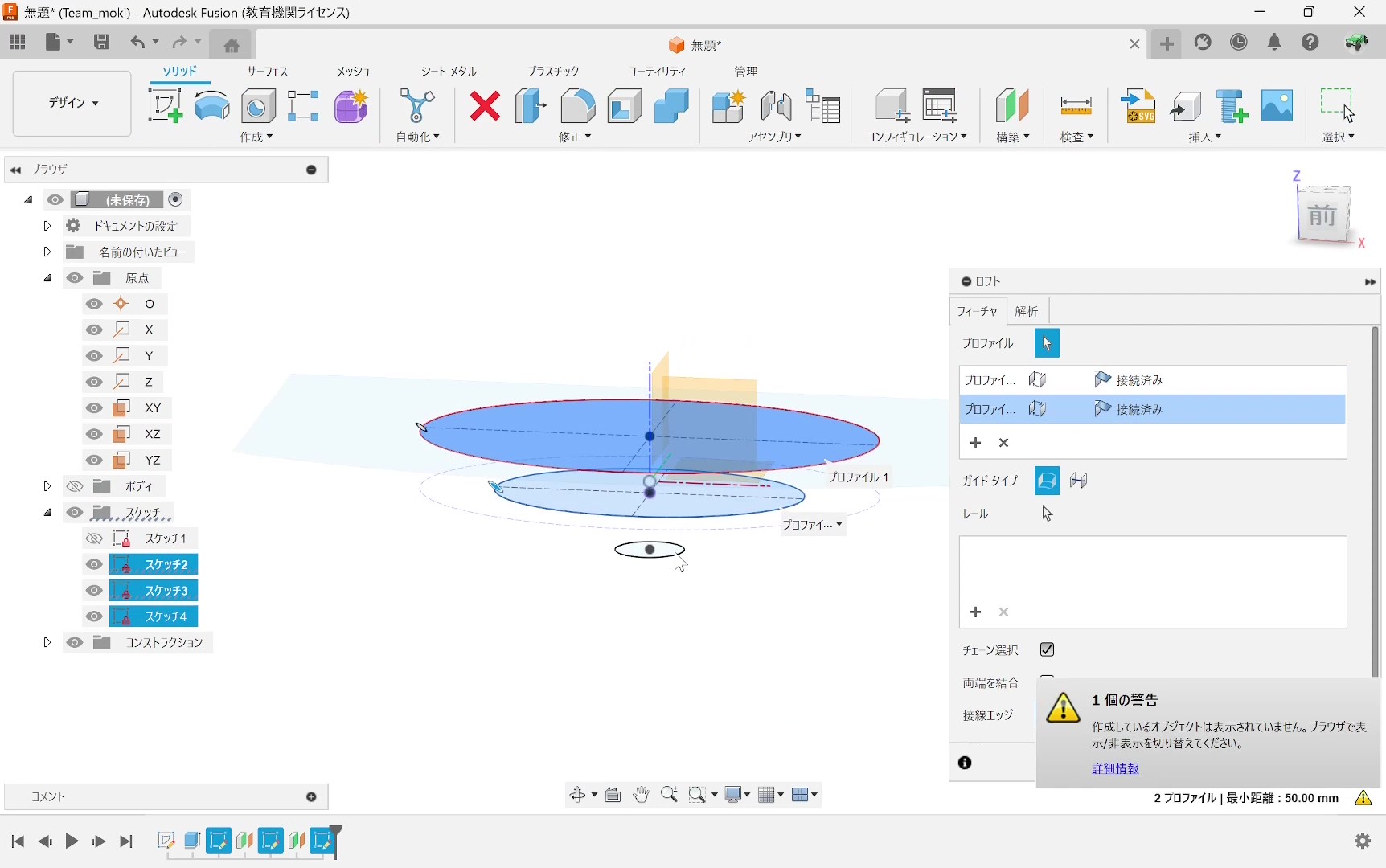
Task: Toggle visibility of the YZ origin plane
Action: click(94, 461)
